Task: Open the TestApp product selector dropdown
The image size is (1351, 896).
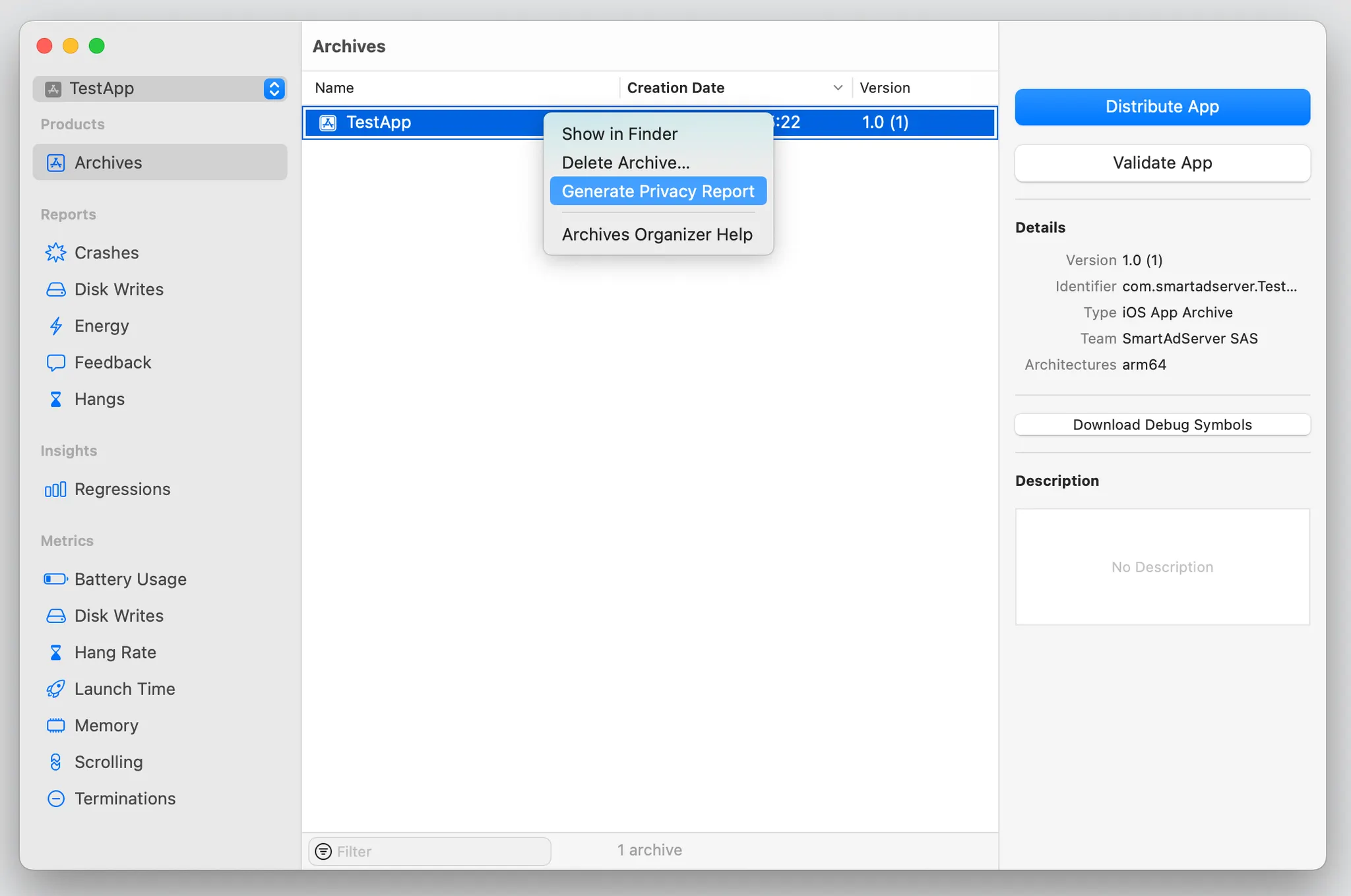Action: [274, 88]
